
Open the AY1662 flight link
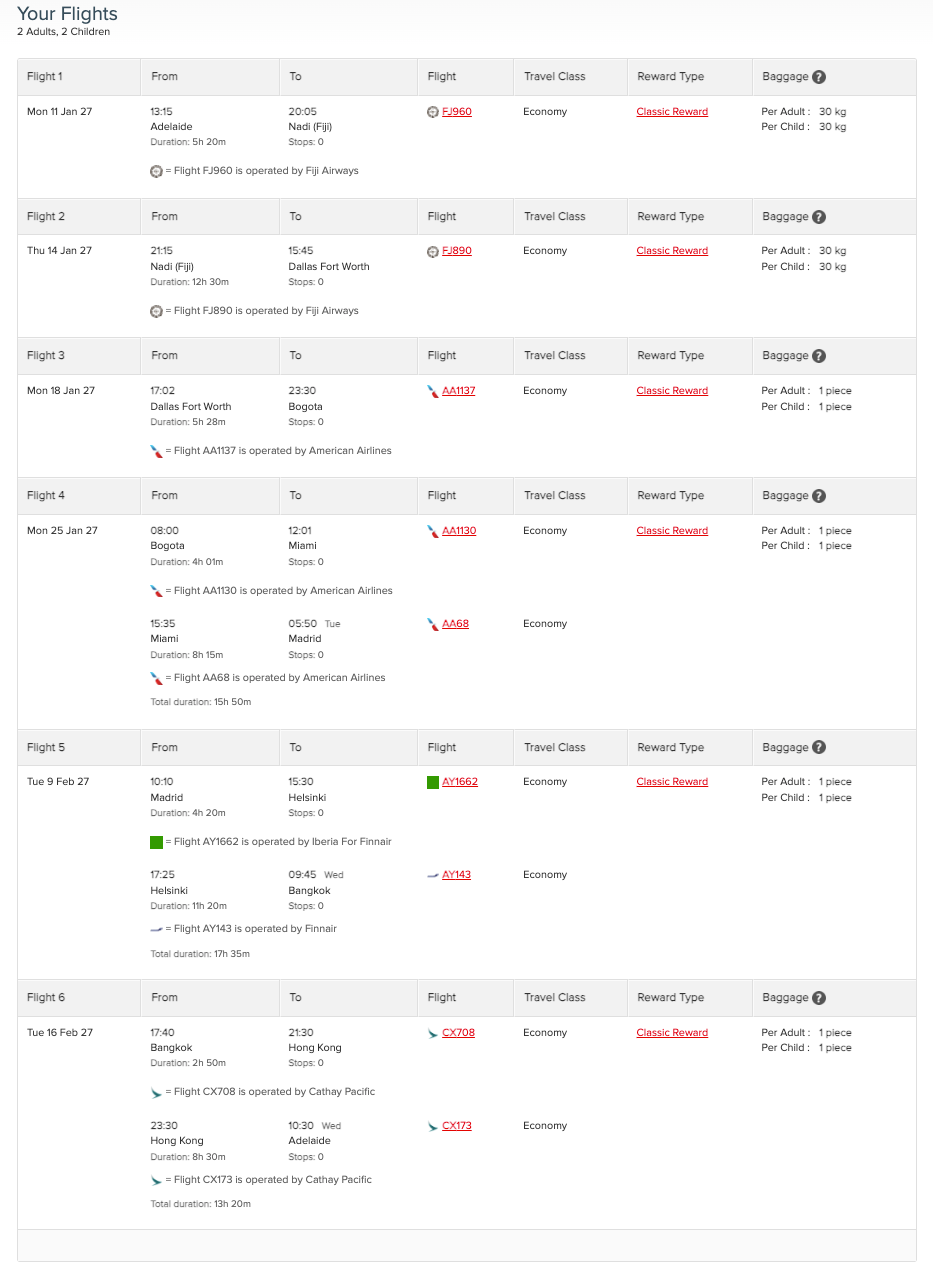pyautogui.click(x=458, y=781)
